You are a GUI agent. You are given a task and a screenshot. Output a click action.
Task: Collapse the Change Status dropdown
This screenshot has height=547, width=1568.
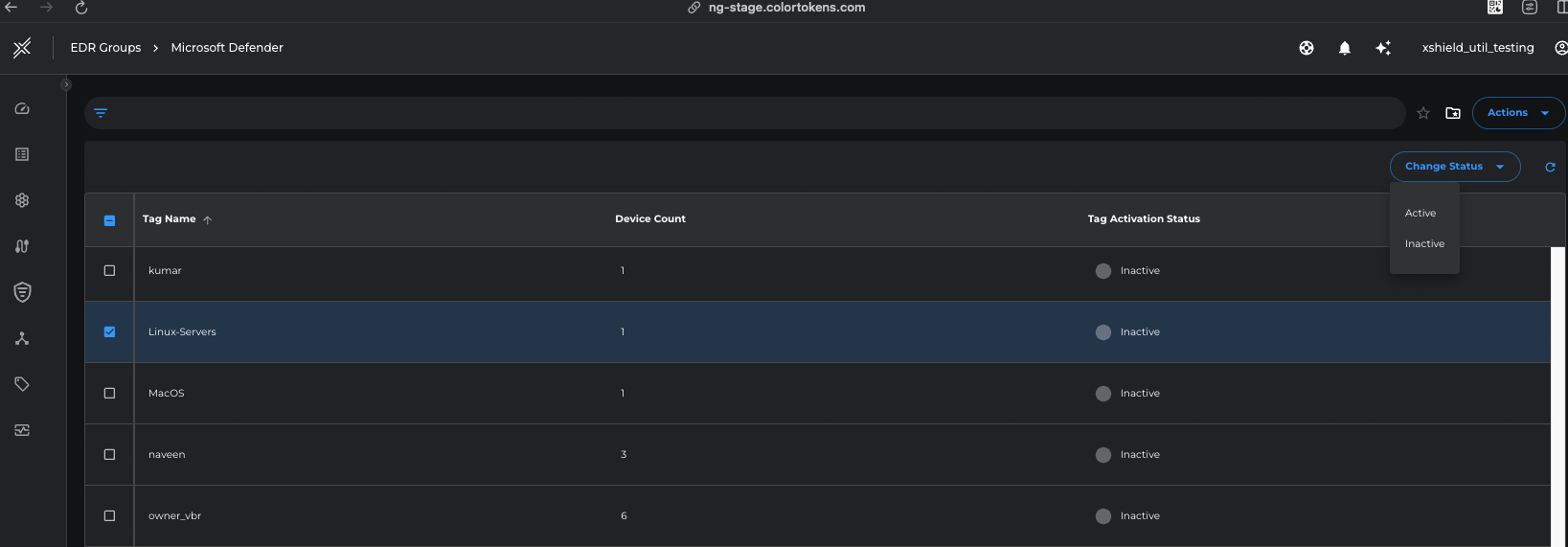tap(1454, 167)
